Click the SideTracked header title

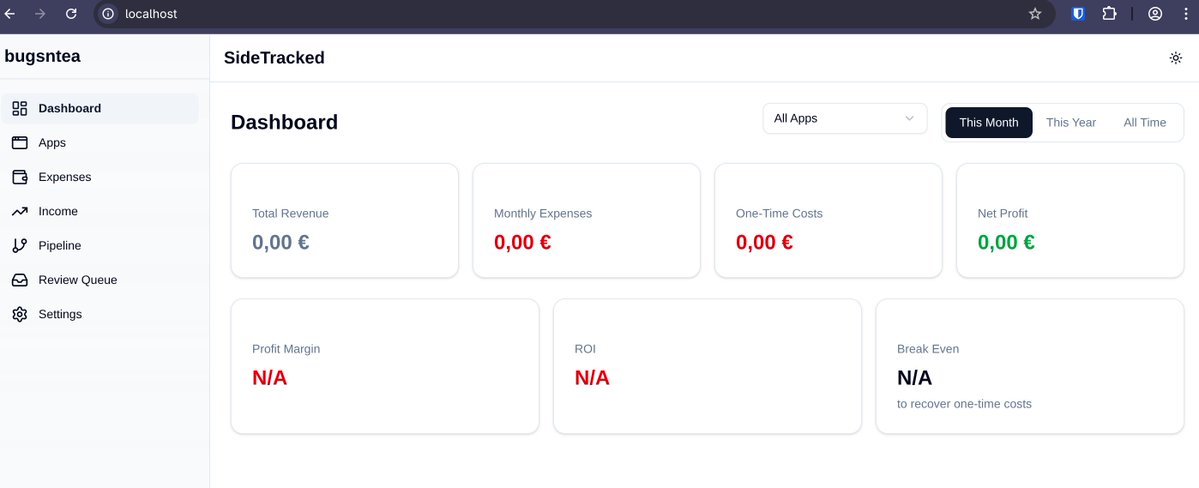[274, 57]
